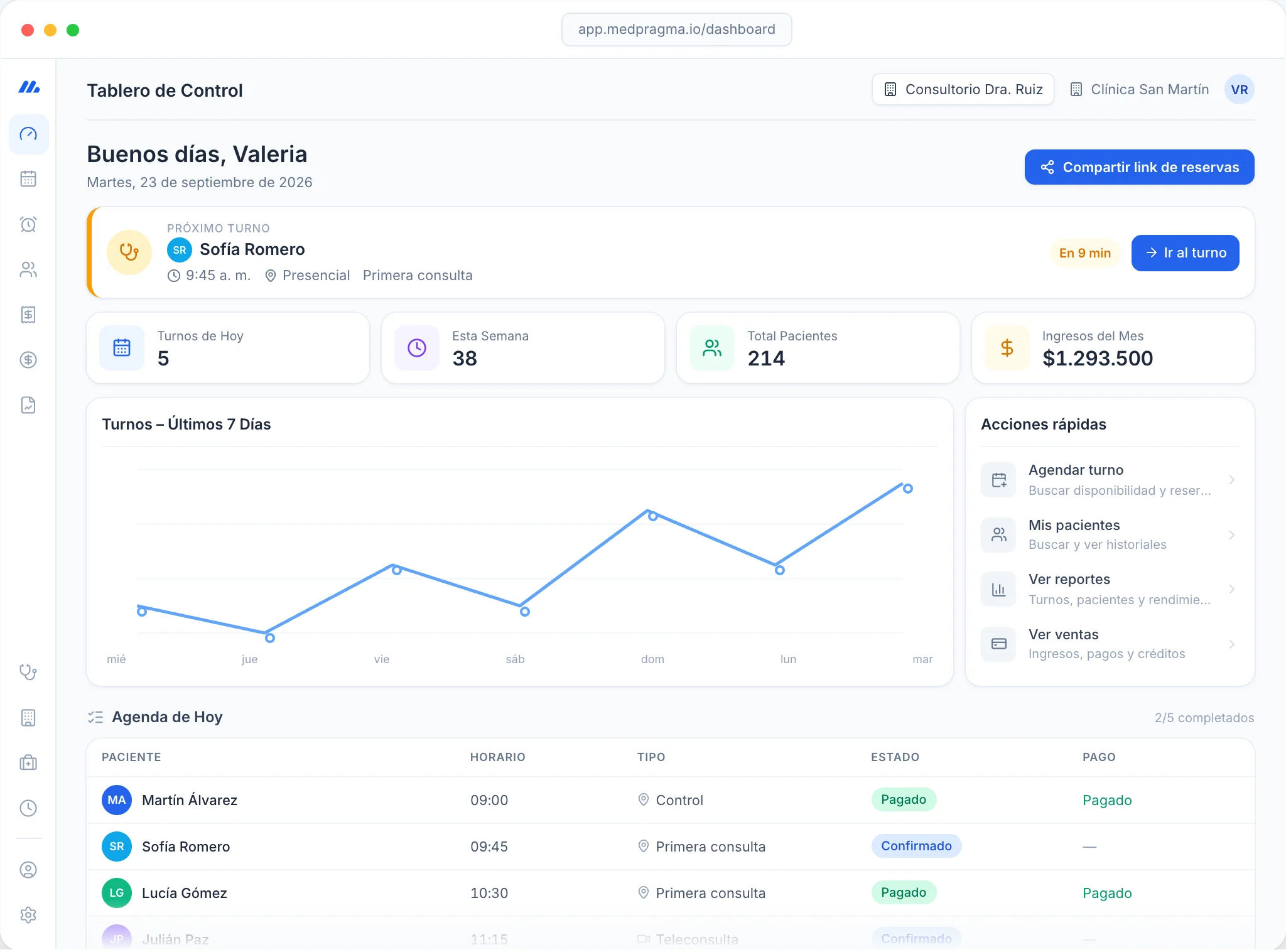This screenshot has height=952, width=1286.
Task: Click the MedPragma logo icon
Action: [29, 87]
